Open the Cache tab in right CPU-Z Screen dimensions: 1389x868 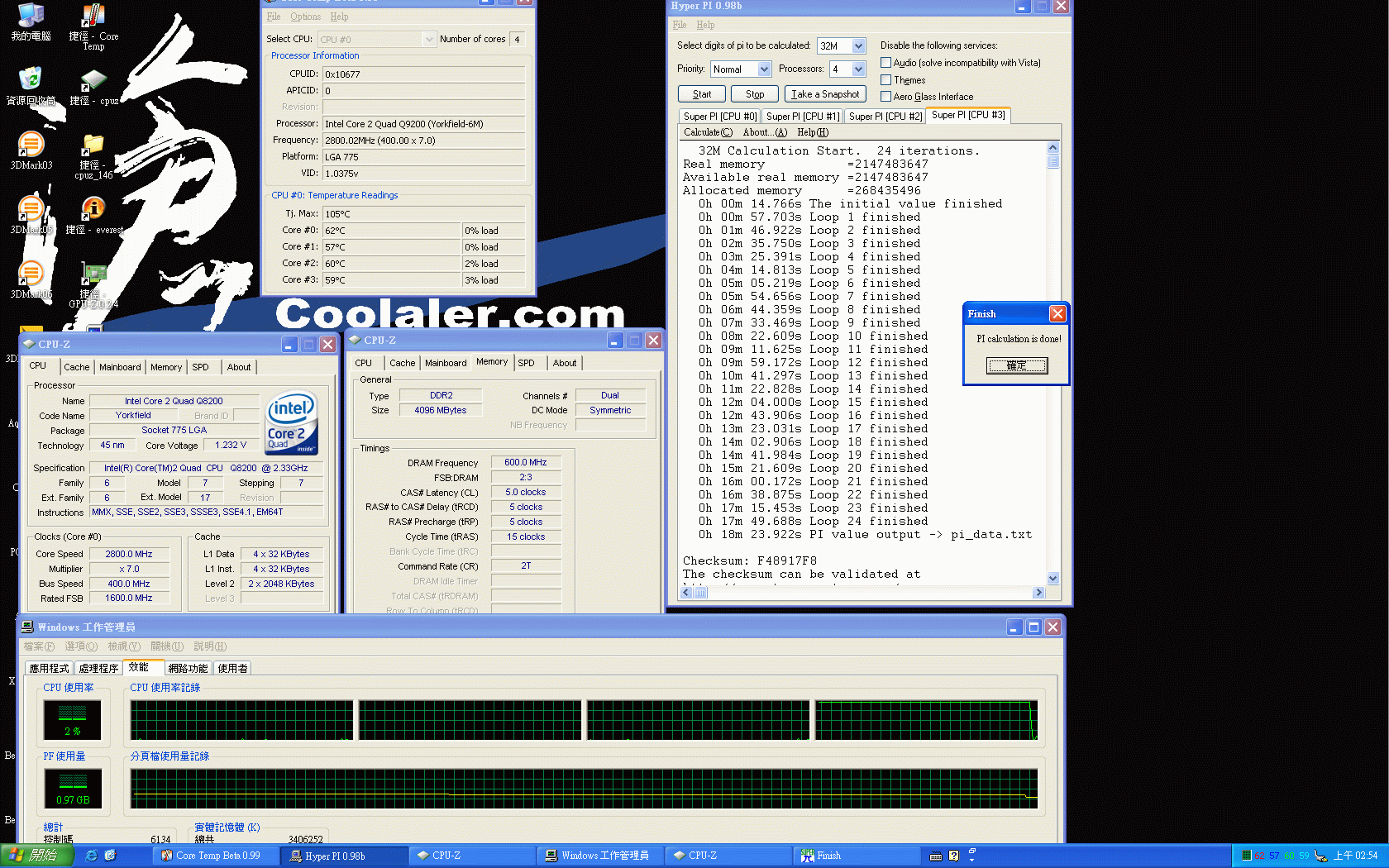[403, 363]
